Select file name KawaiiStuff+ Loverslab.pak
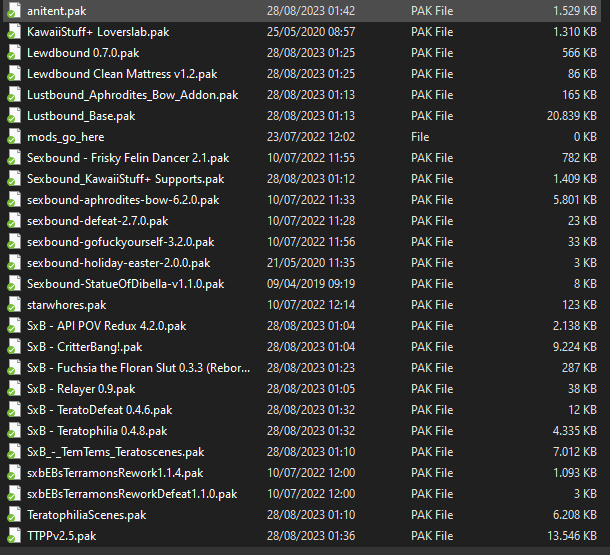The image size is (610, 555). (x=98, y=32)
